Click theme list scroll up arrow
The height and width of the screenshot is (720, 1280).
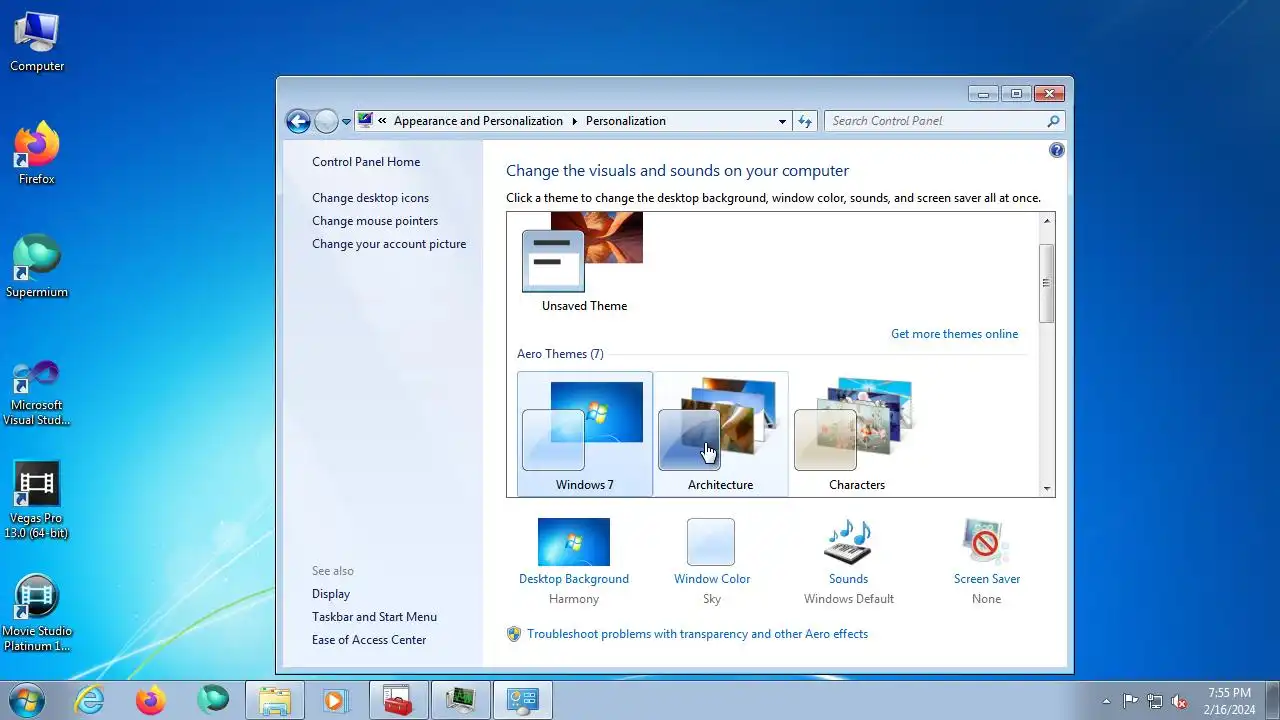point(1047,221)
